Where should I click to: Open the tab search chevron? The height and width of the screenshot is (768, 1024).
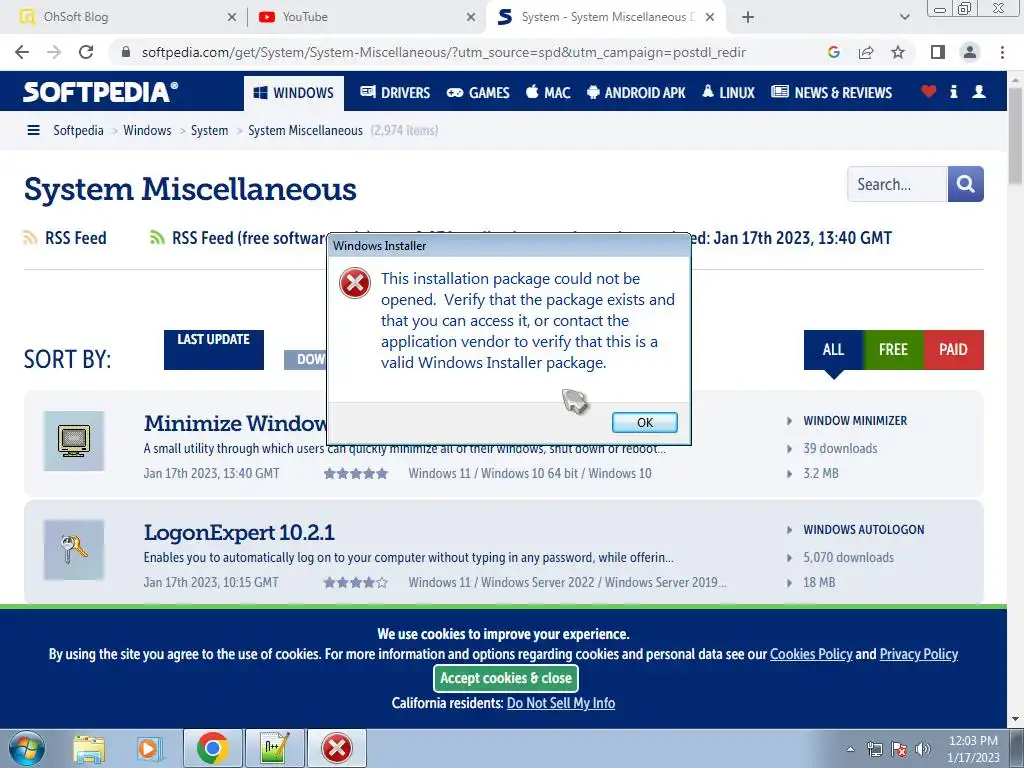coord(904,17)
